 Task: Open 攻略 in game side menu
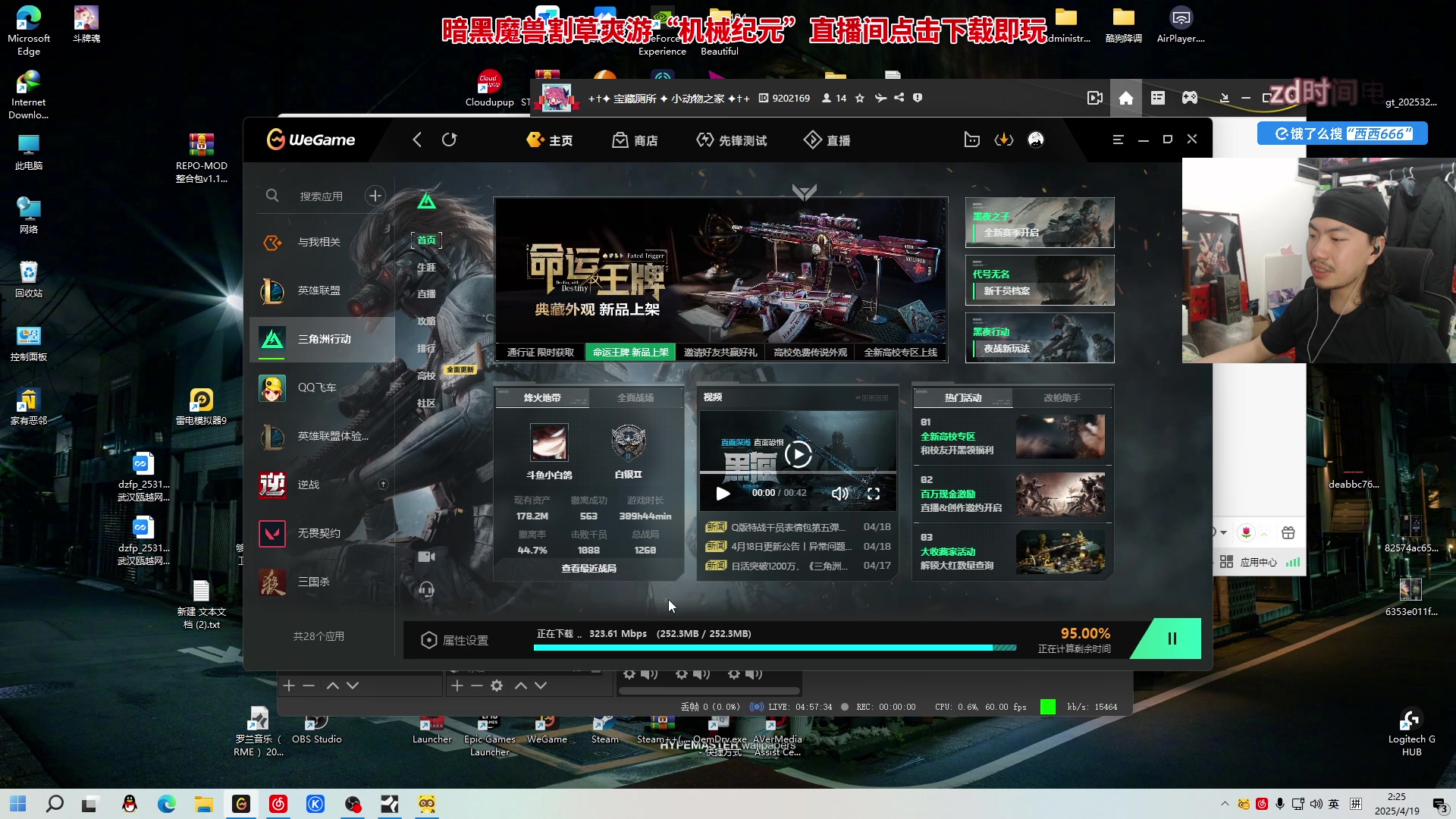426,322
